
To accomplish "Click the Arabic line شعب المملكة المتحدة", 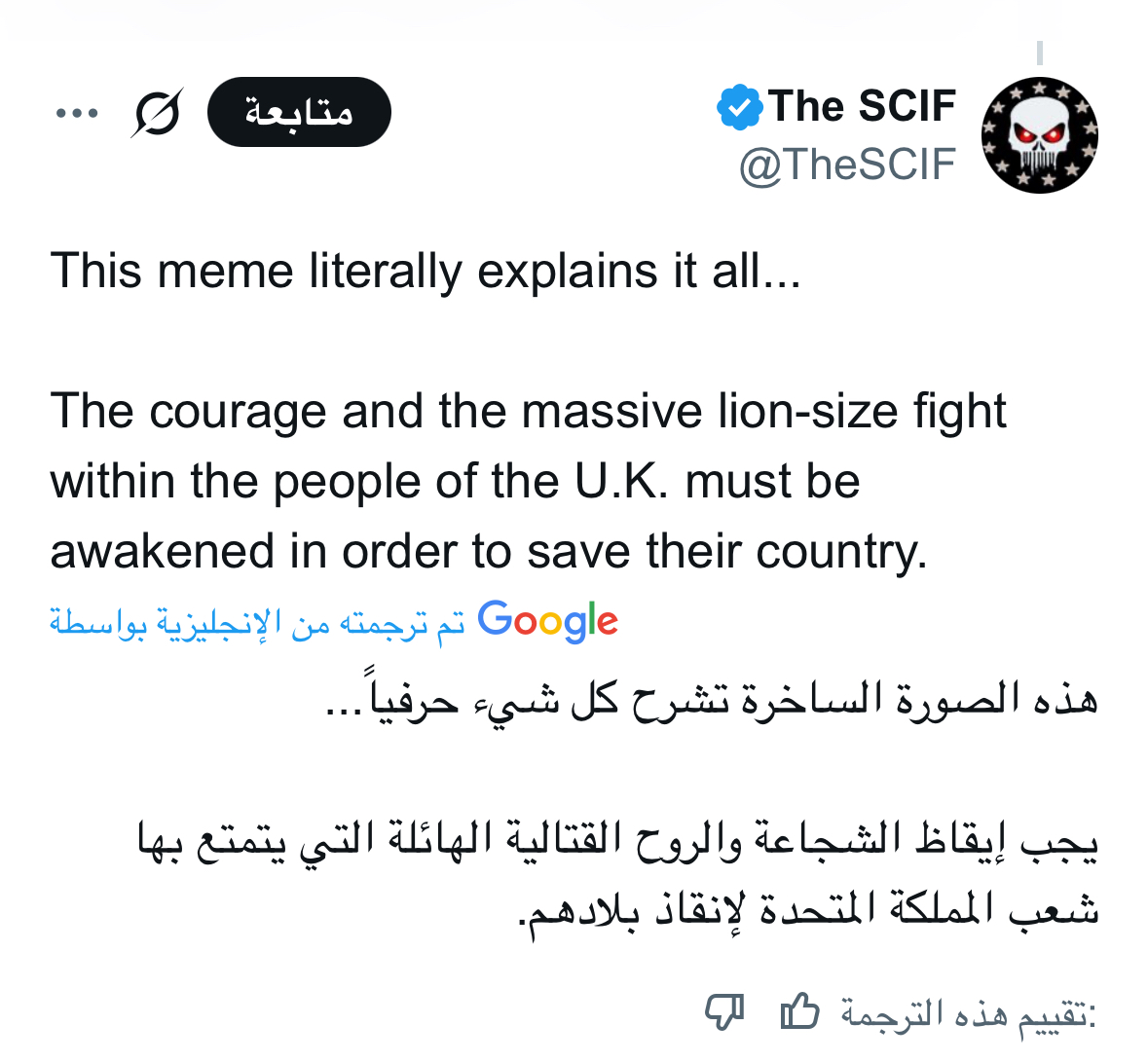I will tap(810, 909).
